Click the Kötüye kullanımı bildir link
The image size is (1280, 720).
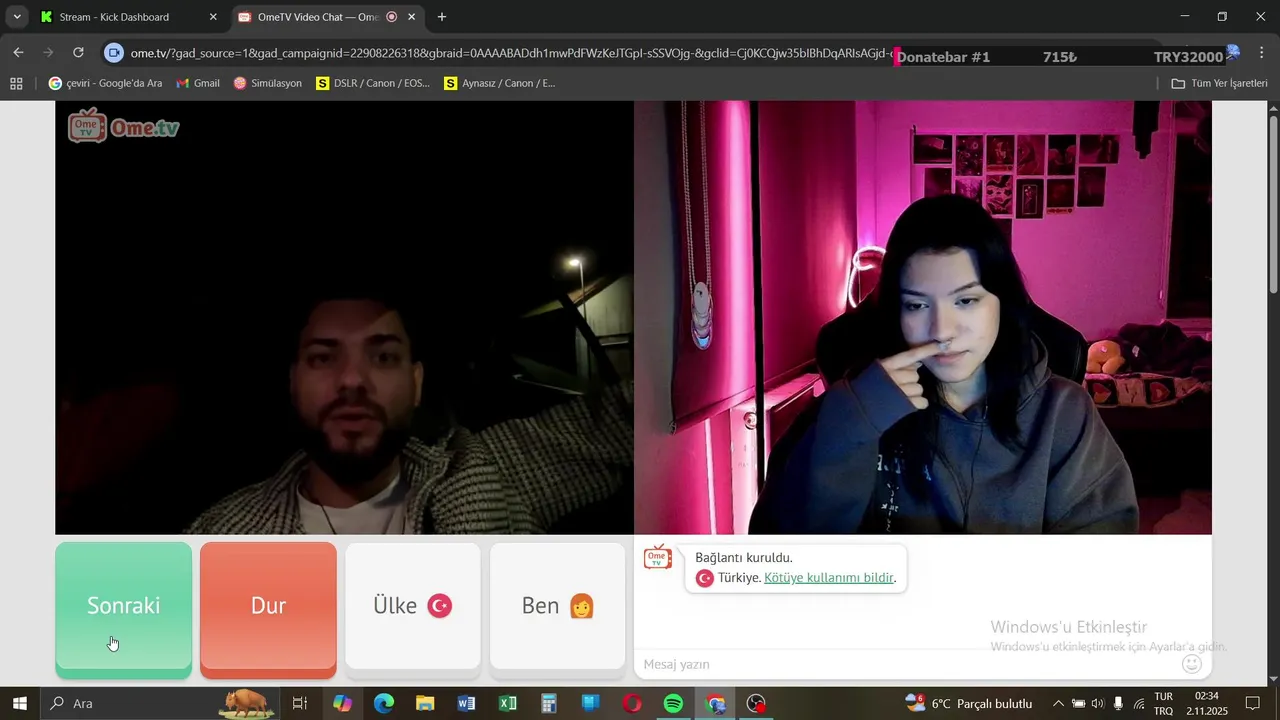pyautogui.click(x=829, y=578)
